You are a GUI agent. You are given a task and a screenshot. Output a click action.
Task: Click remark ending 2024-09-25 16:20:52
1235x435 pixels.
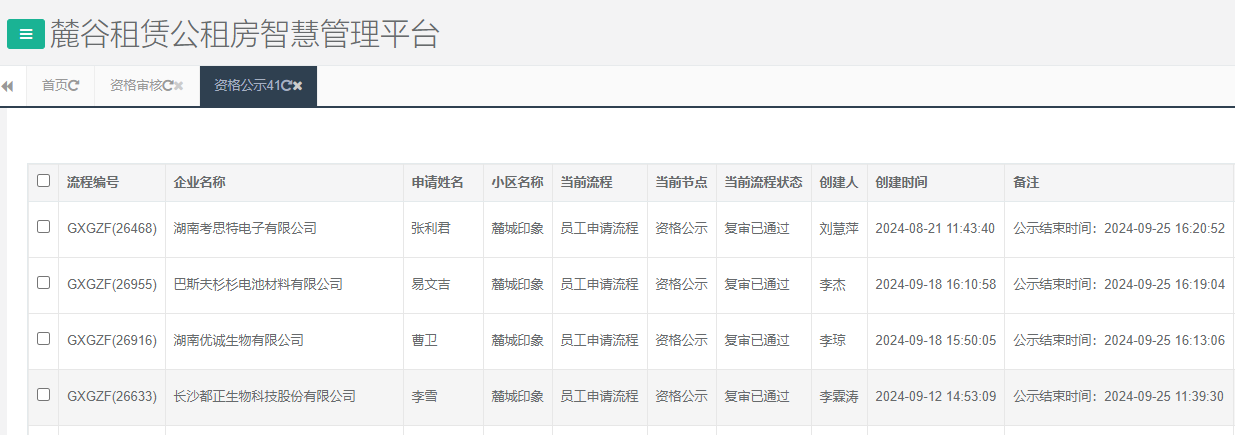pyautogui.click(x=1119, y=229)
